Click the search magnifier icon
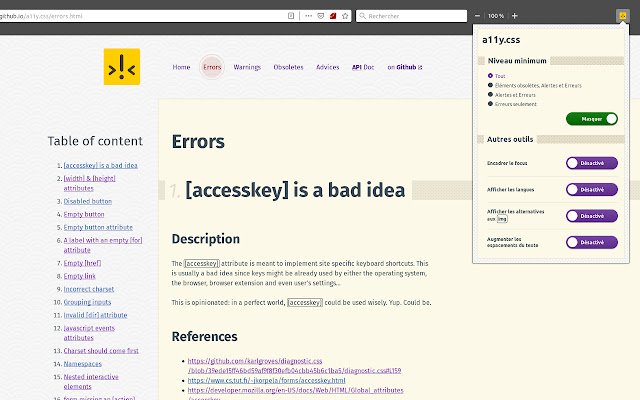Screen dimensions: 640x400 [362, 16]
